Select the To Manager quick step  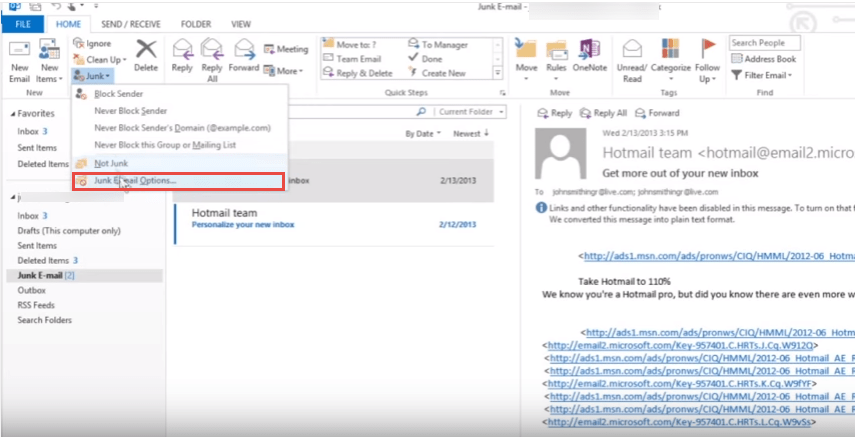[438, 45]
